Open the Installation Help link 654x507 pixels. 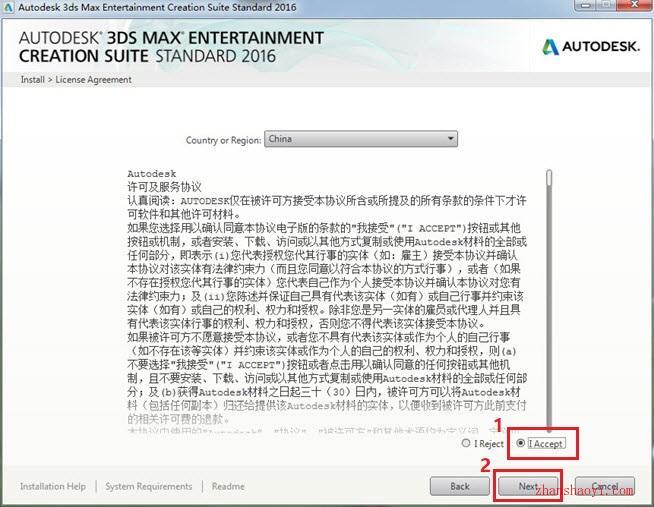53,486
